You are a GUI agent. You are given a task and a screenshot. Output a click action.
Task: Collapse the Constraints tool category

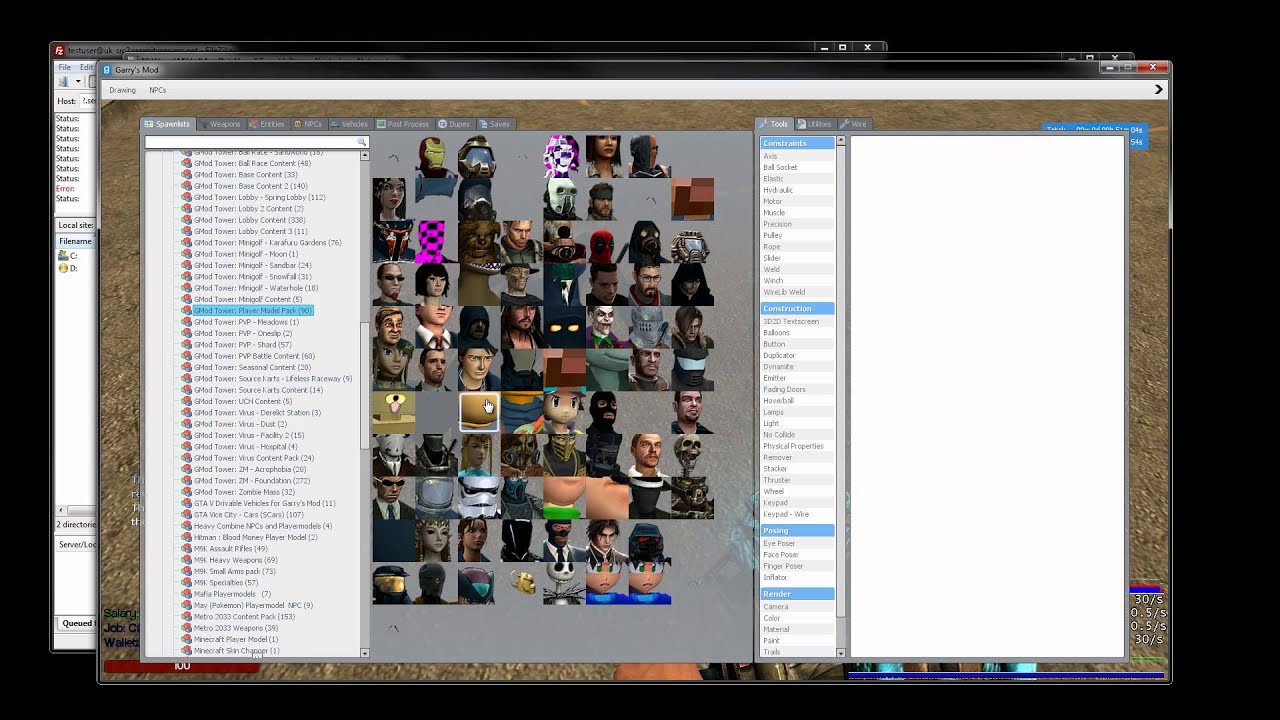[797, 143]
